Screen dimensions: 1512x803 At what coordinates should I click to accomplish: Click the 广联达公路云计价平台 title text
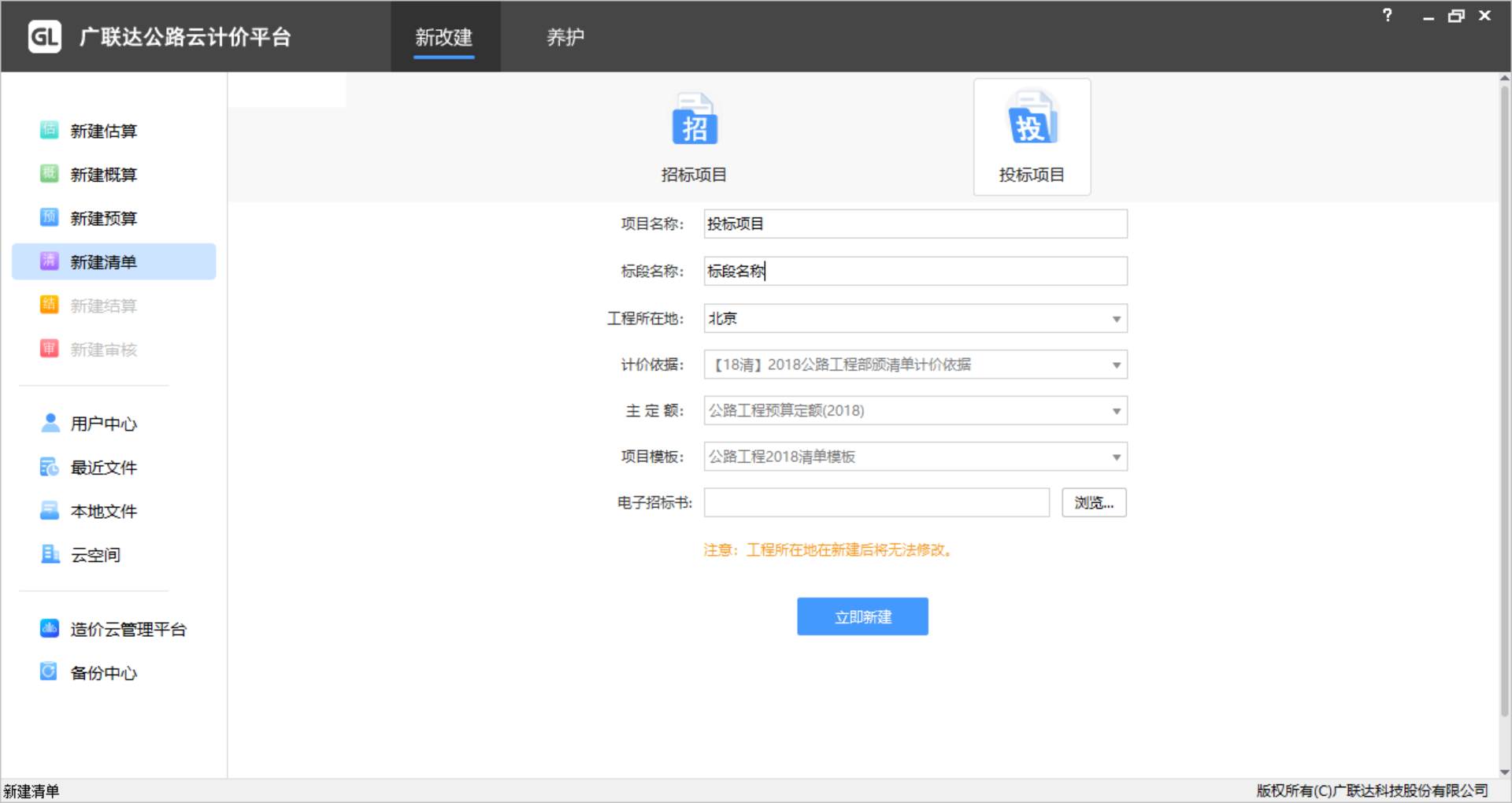[185, 37]
